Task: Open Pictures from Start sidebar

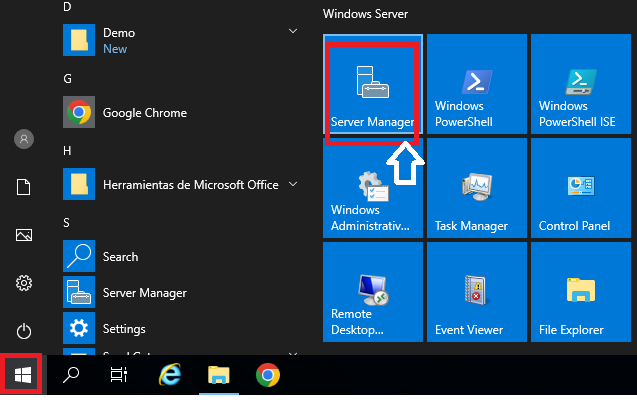Action: tap(24, 235)
